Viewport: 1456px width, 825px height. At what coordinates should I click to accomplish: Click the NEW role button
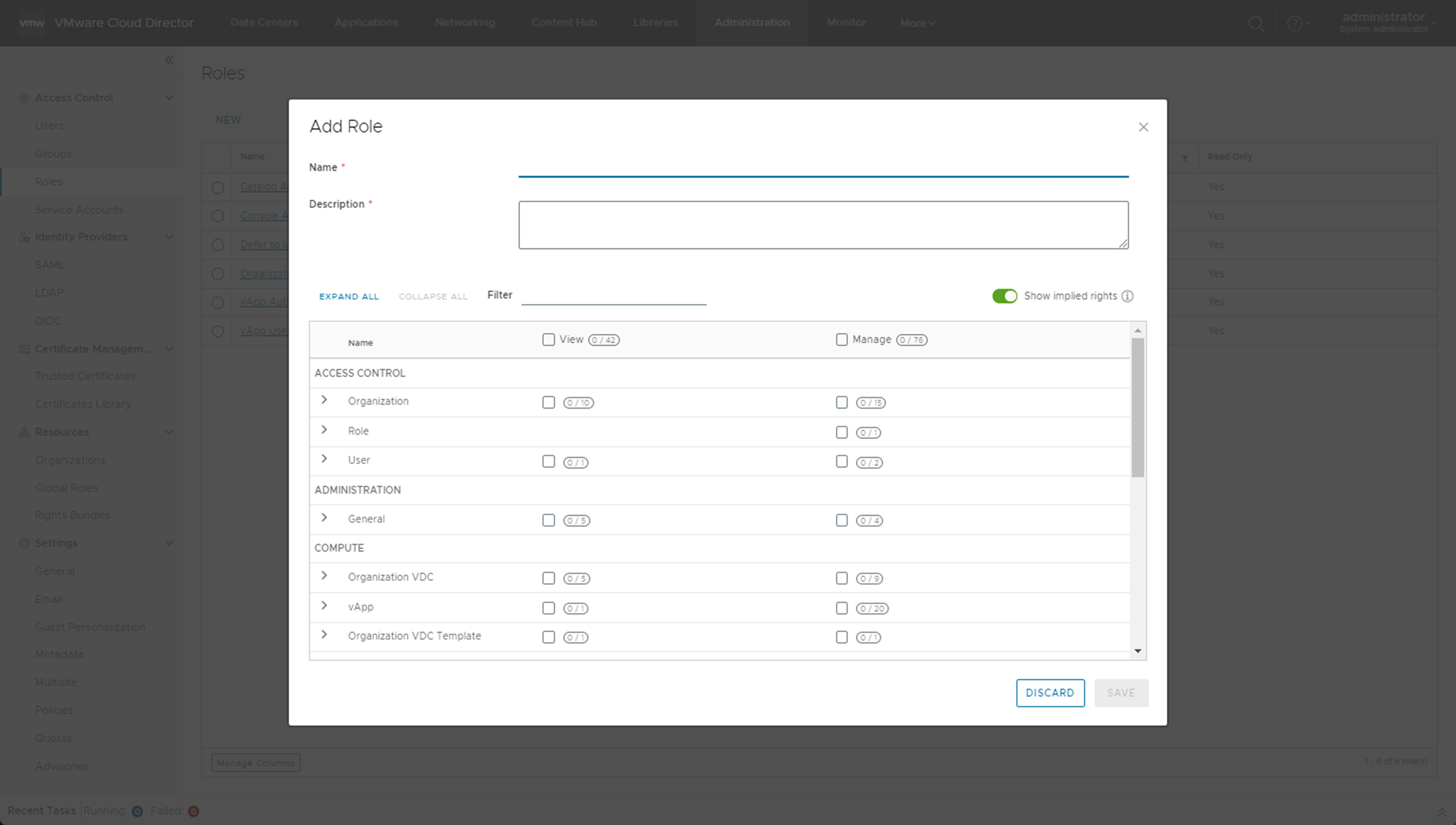click(x=228, y=120)
